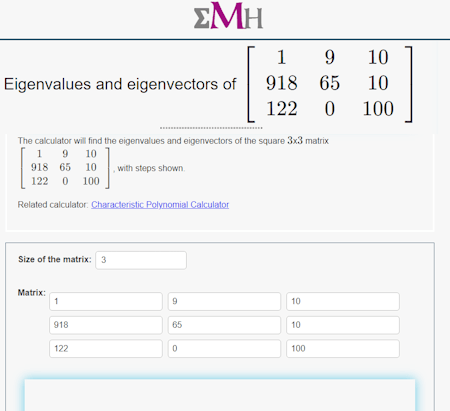Edit the matrix cell containing 918
The height and width of the screenshot is (411, 450).
click(106, 325)
